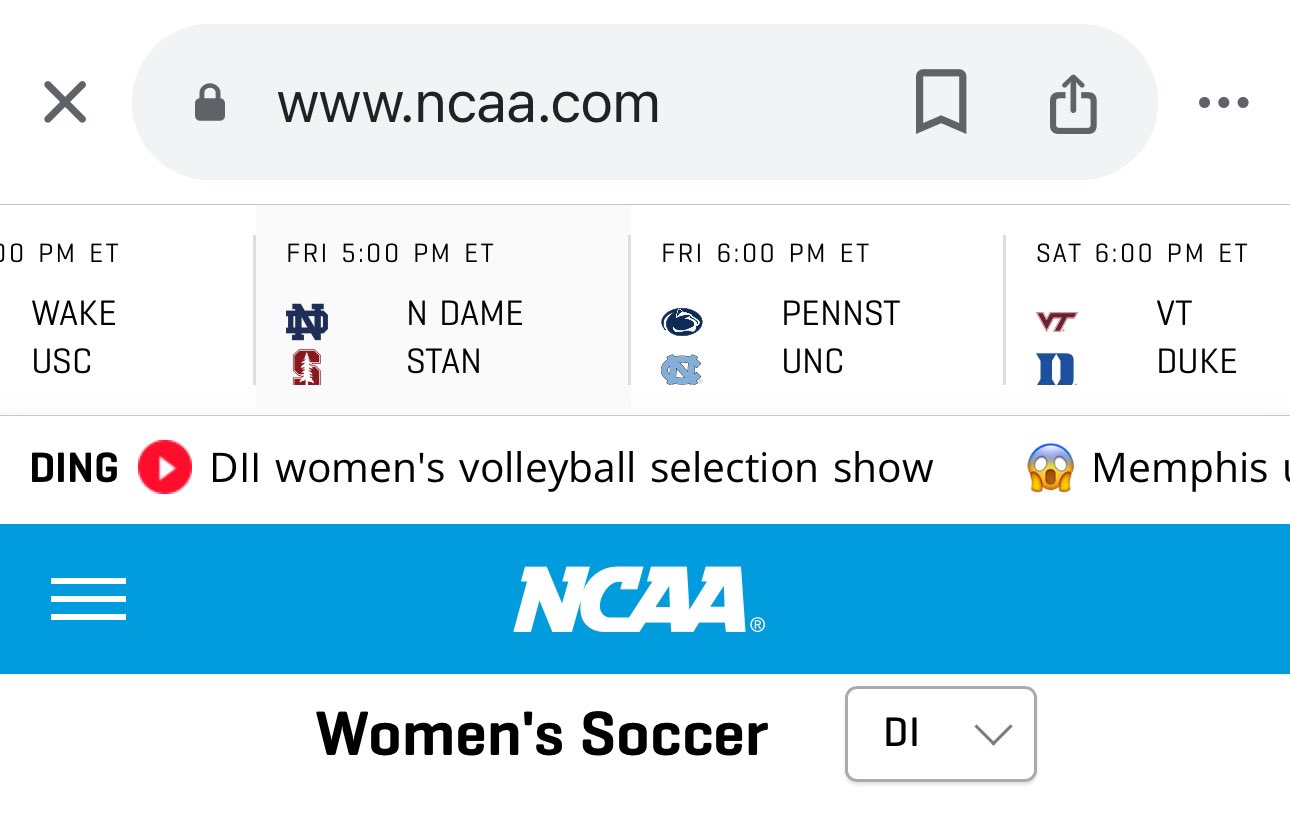The width and height of the screenshot is (1290, 838).
Task: Click the Notre Dame team logo
Action: [x=307, y=321]
